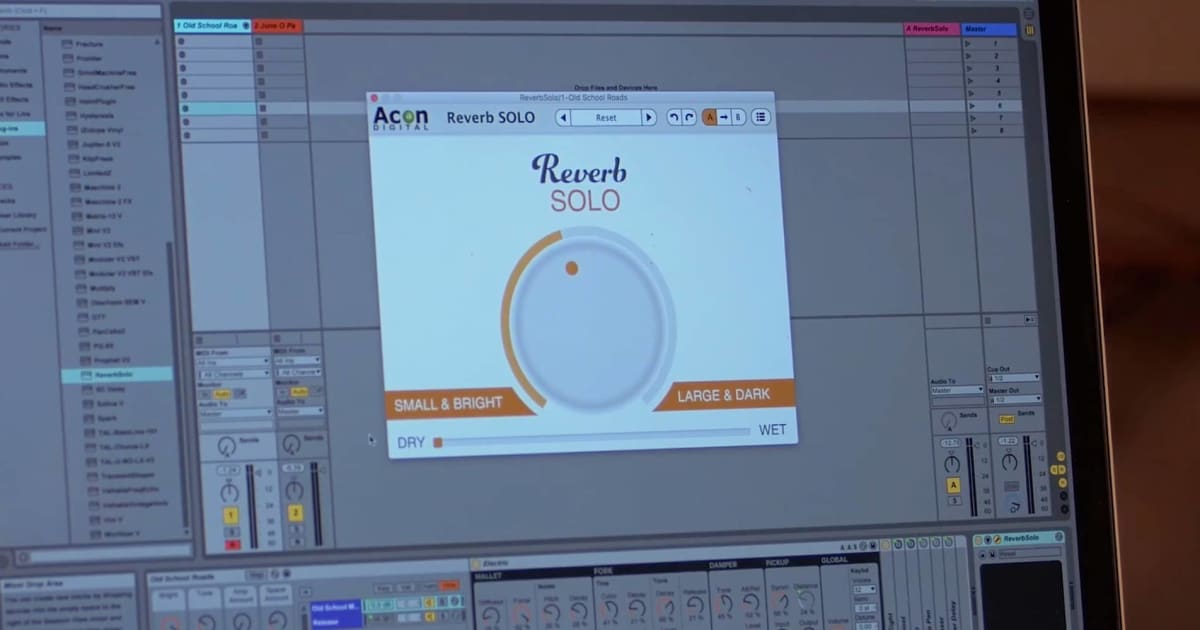Click the redo arrow in Reverb SOLO header
The height and width of the screenshot is (630, 1200).
pyautogui.click(x=689, y=116)
